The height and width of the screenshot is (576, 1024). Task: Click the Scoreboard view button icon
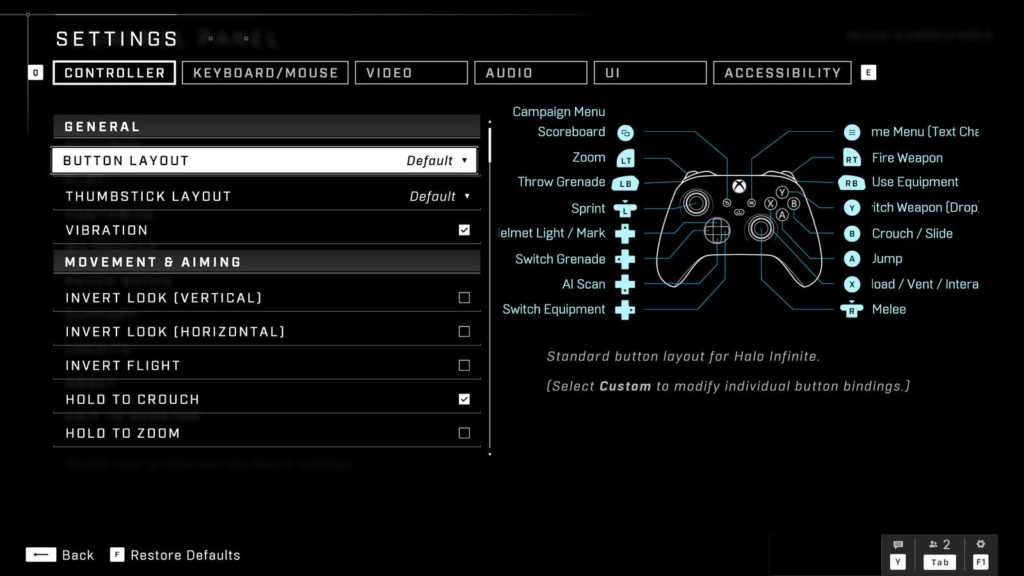626,132
